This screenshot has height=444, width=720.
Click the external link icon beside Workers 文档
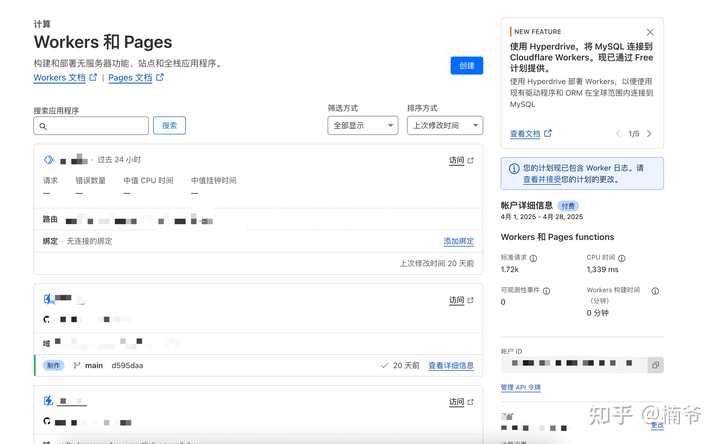tap(93, 77)
